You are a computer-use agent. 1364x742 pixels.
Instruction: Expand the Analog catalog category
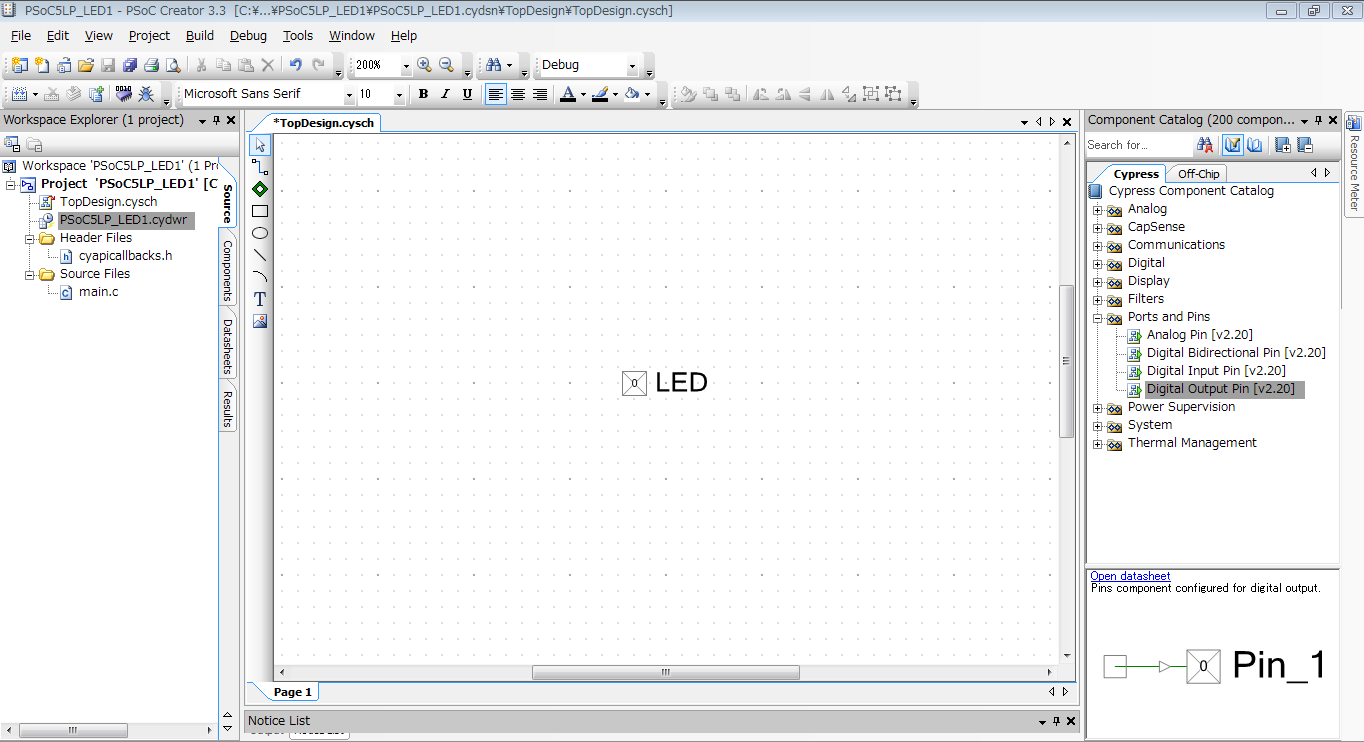[1097, 210]
